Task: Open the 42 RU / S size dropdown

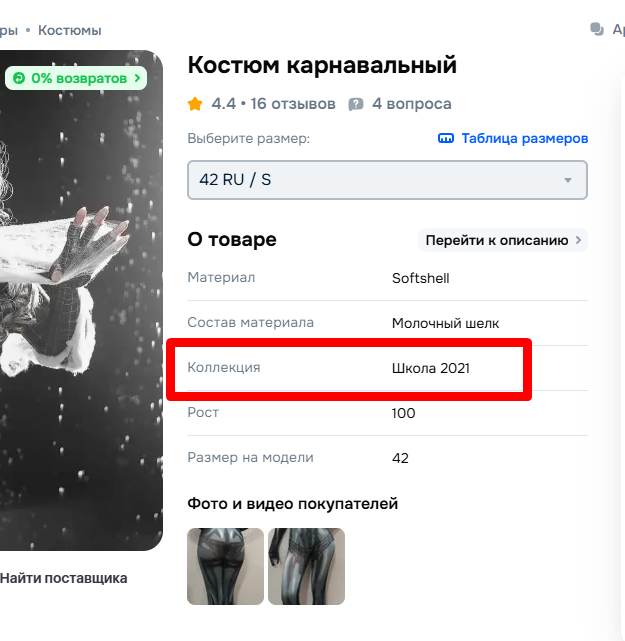Action: pos(387,180)
